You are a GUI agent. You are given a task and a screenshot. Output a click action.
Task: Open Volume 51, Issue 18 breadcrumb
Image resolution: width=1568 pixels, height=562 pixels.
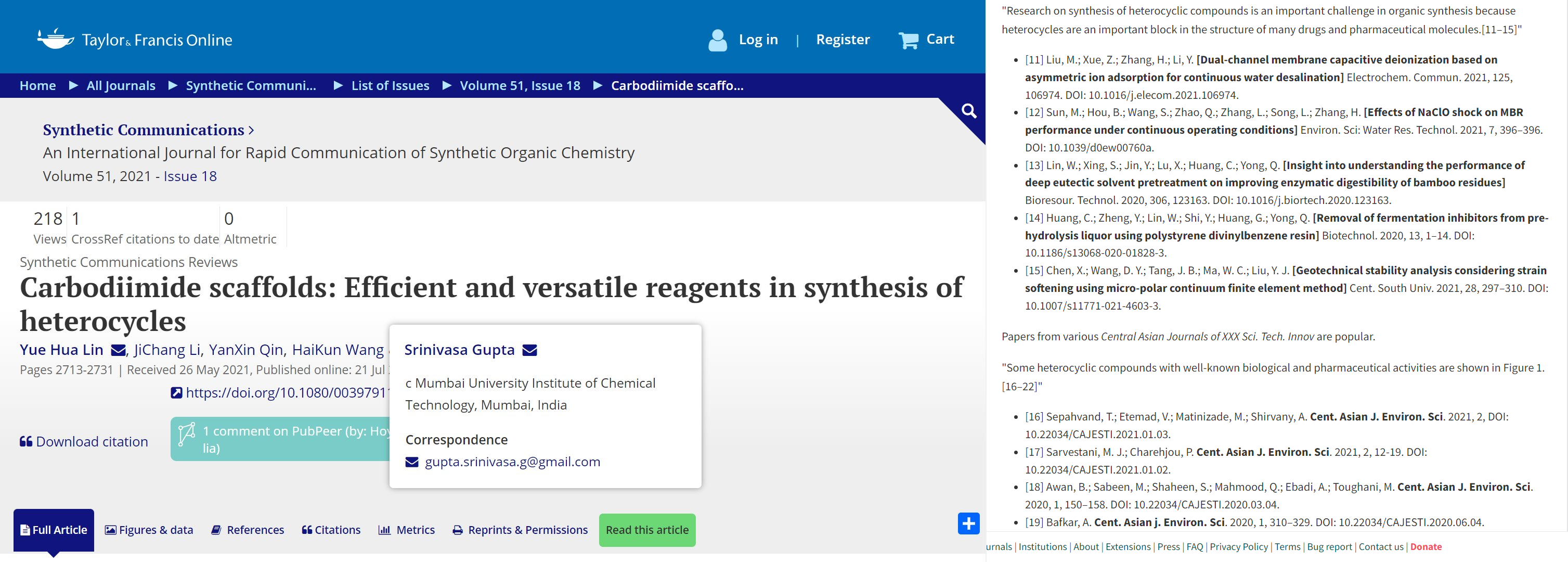tap(520, 86)
